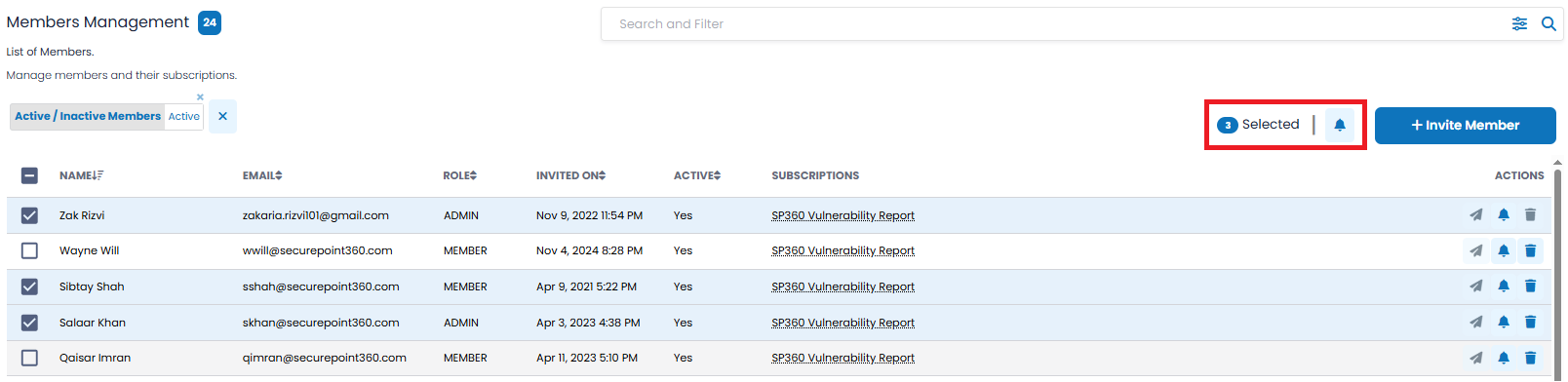
Task: Click trash icon in Salaar Khan row
Action: pos(1530,323)
